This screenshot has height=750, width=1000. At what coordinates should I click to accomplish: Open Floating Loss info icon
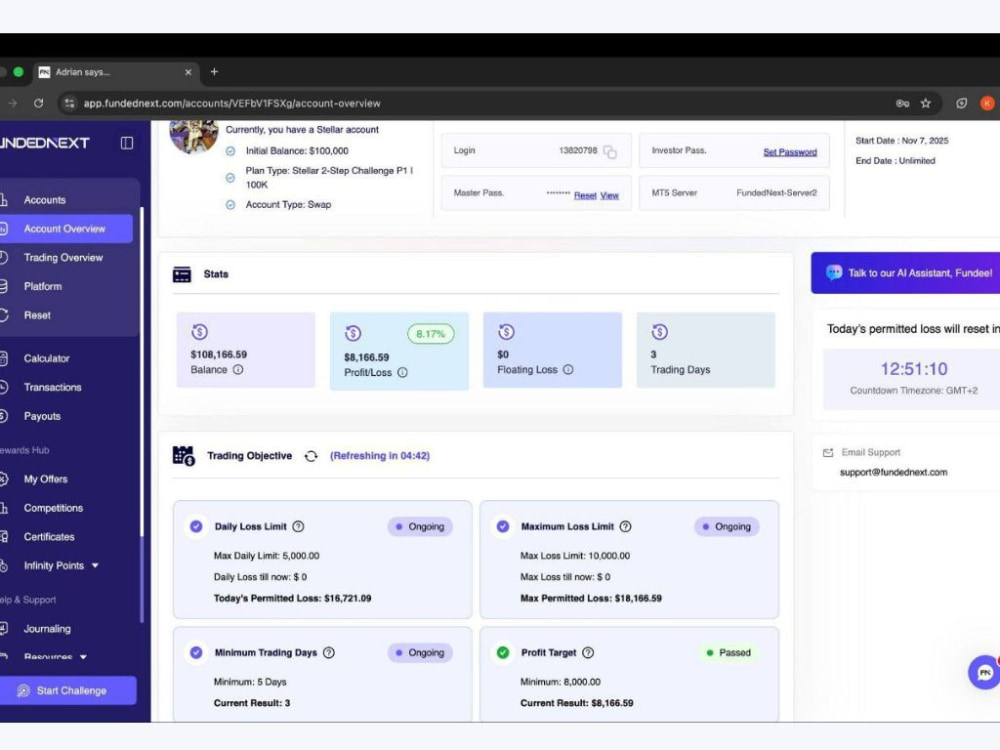click(568, 369)
